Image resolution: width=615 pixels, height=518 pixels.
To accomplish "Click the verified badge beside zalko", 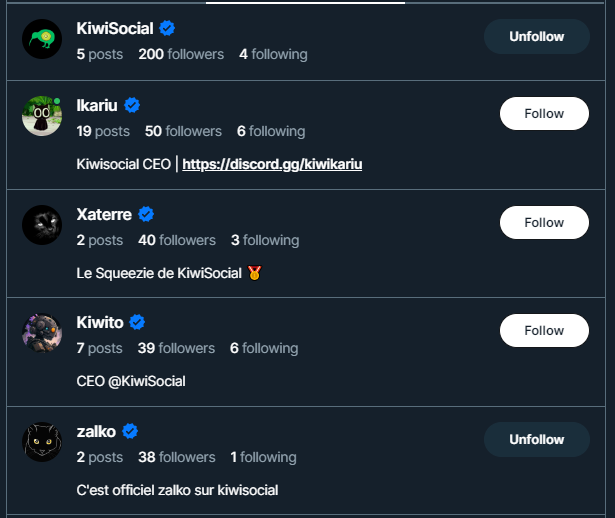I will tap(130, 431).
